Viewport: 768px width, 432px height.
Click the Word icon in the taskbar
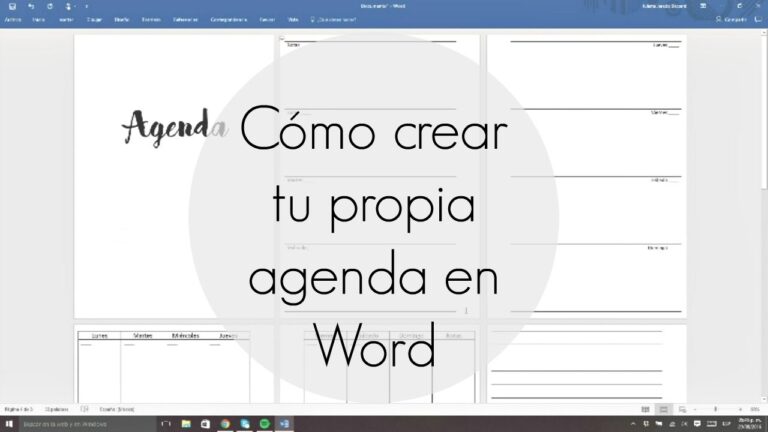coord(284,424)
